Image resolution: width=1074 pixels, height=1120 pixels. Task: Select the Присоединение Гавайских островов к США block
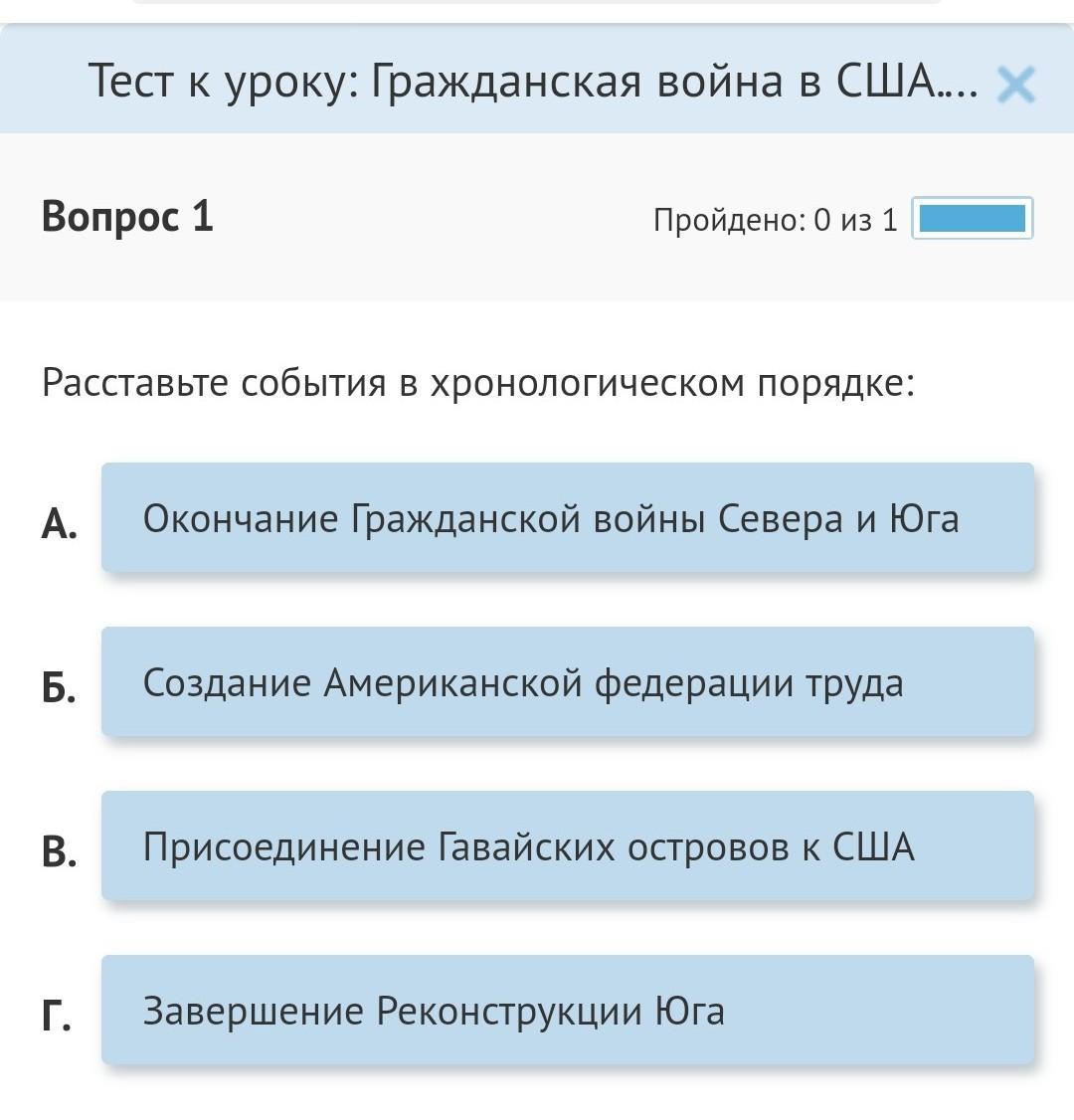pyautogui.click(x=567, y=845)
